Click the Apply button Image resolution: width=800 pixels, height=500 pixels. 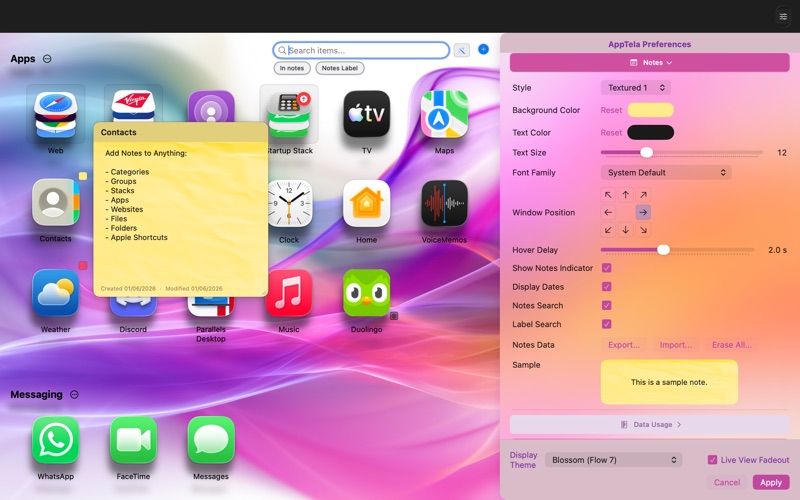pyautogui.click(x=771, y=482)
